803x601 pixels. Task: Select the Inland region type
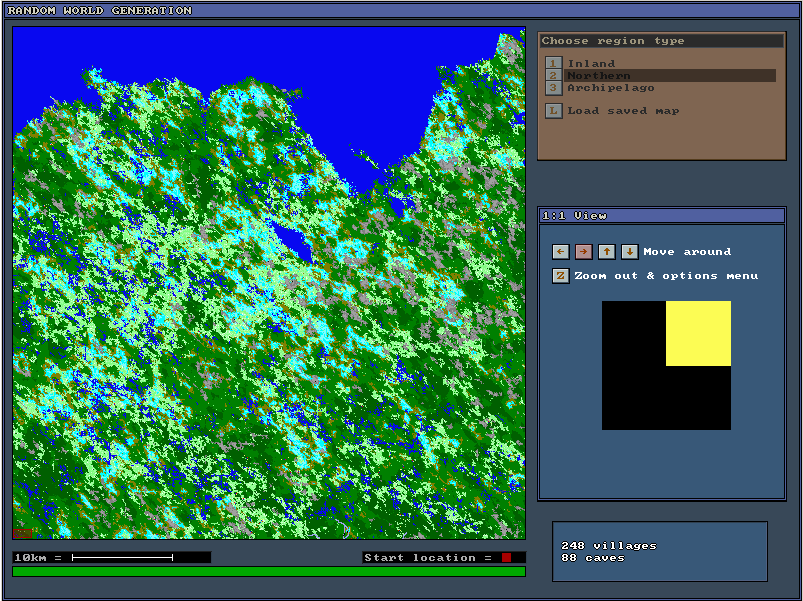[x=591, y=64]
